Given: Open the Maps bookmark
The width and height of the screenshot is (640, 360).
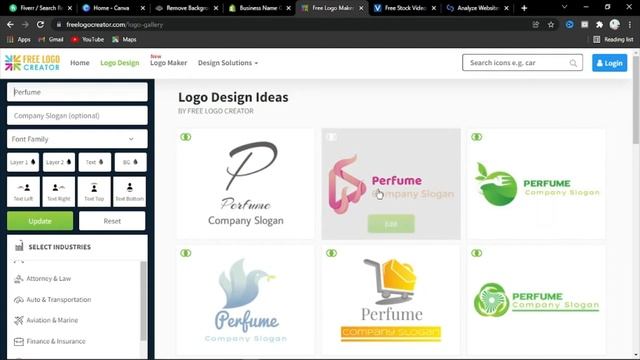Looking at the screenshot, I should tap(124, 40).
